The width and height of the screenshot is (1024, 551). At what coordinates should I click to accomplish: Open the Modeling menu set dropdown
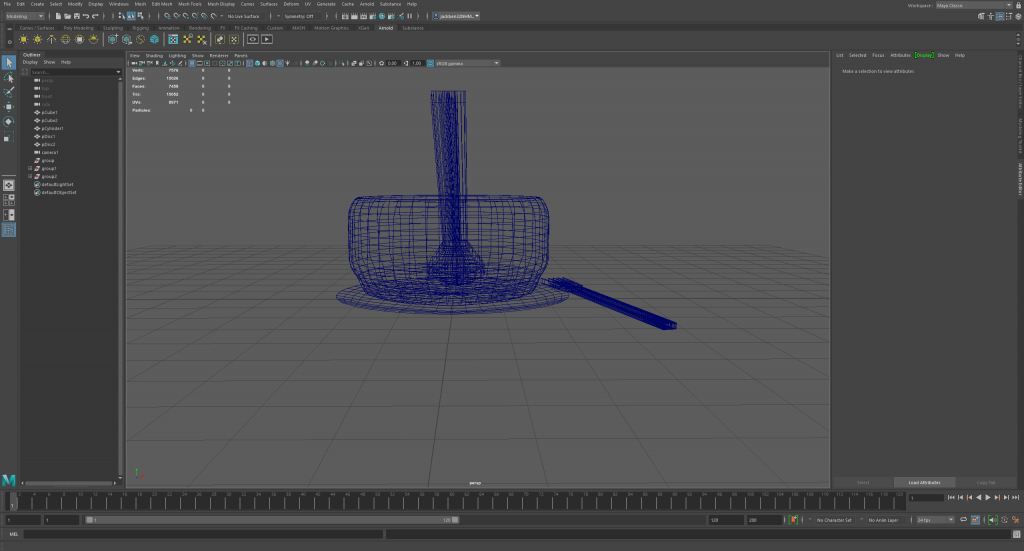25,17
